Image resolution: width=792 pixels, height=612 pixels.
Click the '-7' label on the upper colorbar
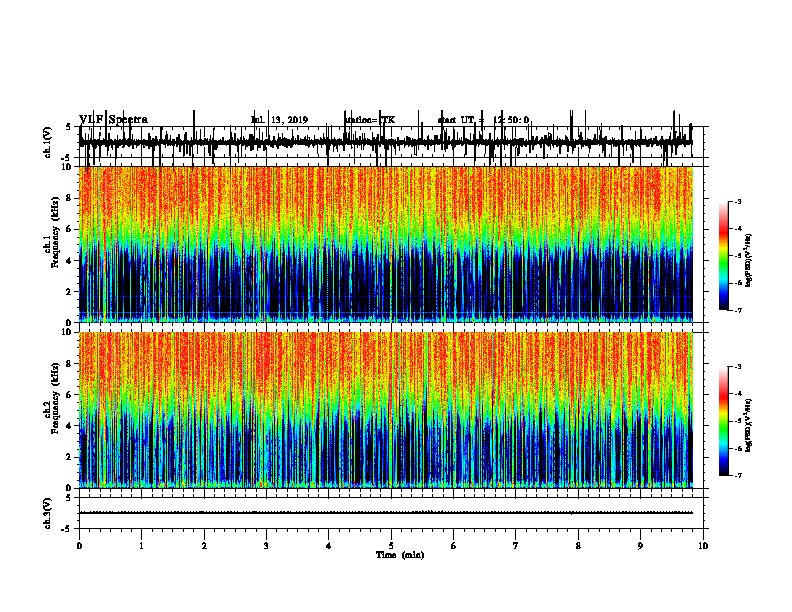coord(737,310)
